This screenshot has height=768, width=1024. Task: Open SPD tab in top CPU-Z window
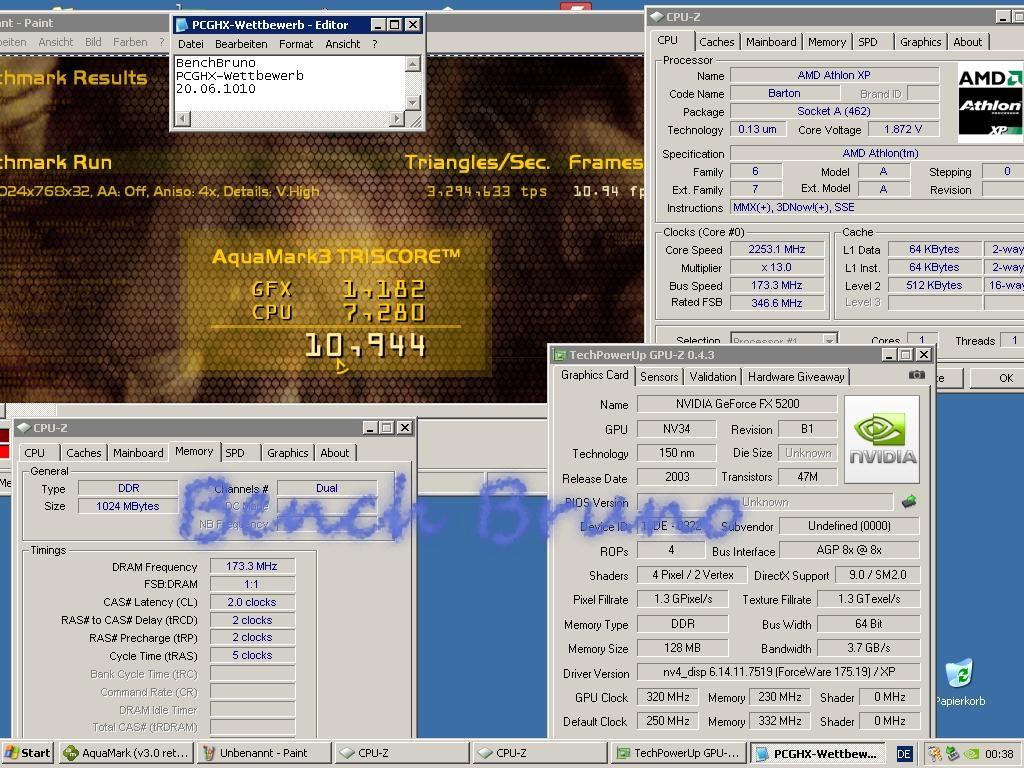[868, 42]
